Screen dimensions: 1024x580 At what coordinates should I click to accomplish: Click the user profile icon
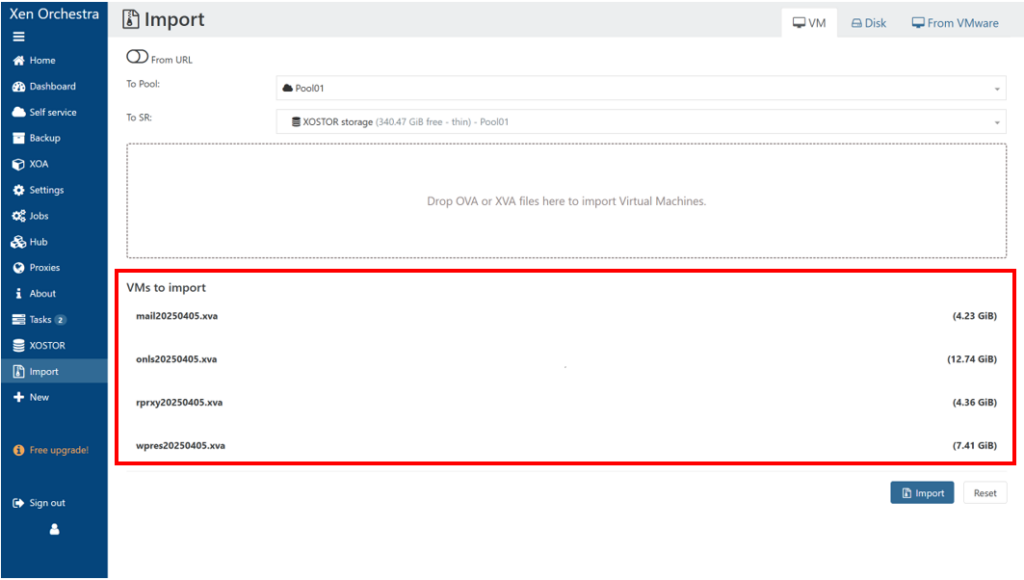point(54,529)
